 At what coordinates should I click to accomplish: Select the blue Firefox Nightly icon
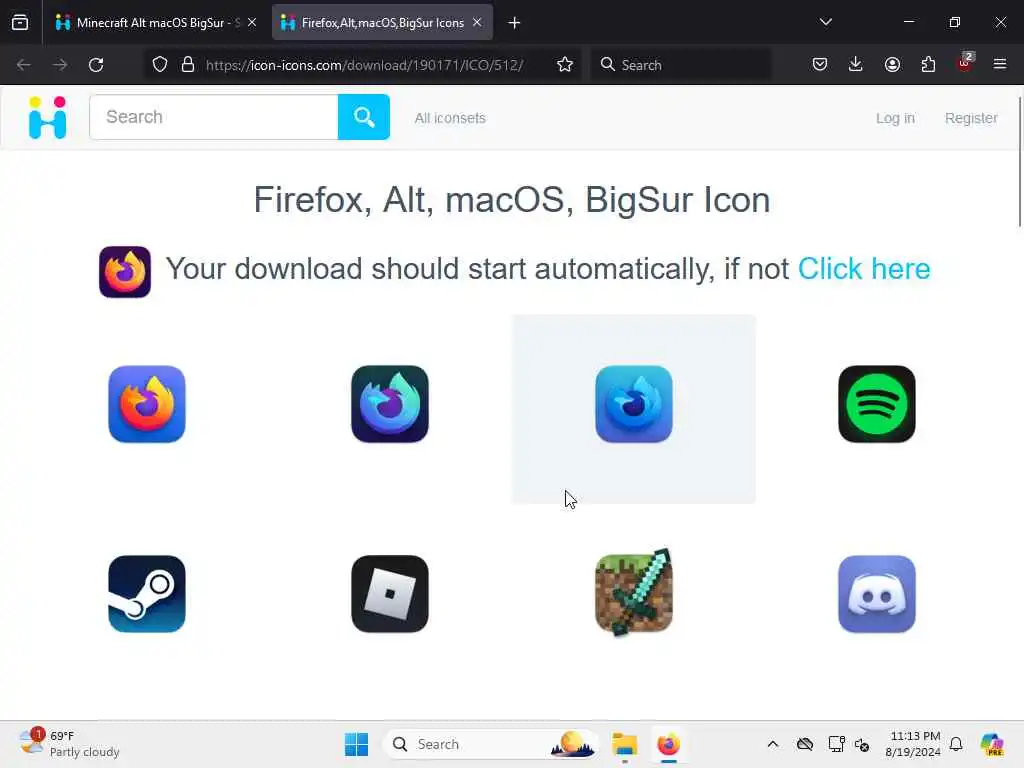633,404
